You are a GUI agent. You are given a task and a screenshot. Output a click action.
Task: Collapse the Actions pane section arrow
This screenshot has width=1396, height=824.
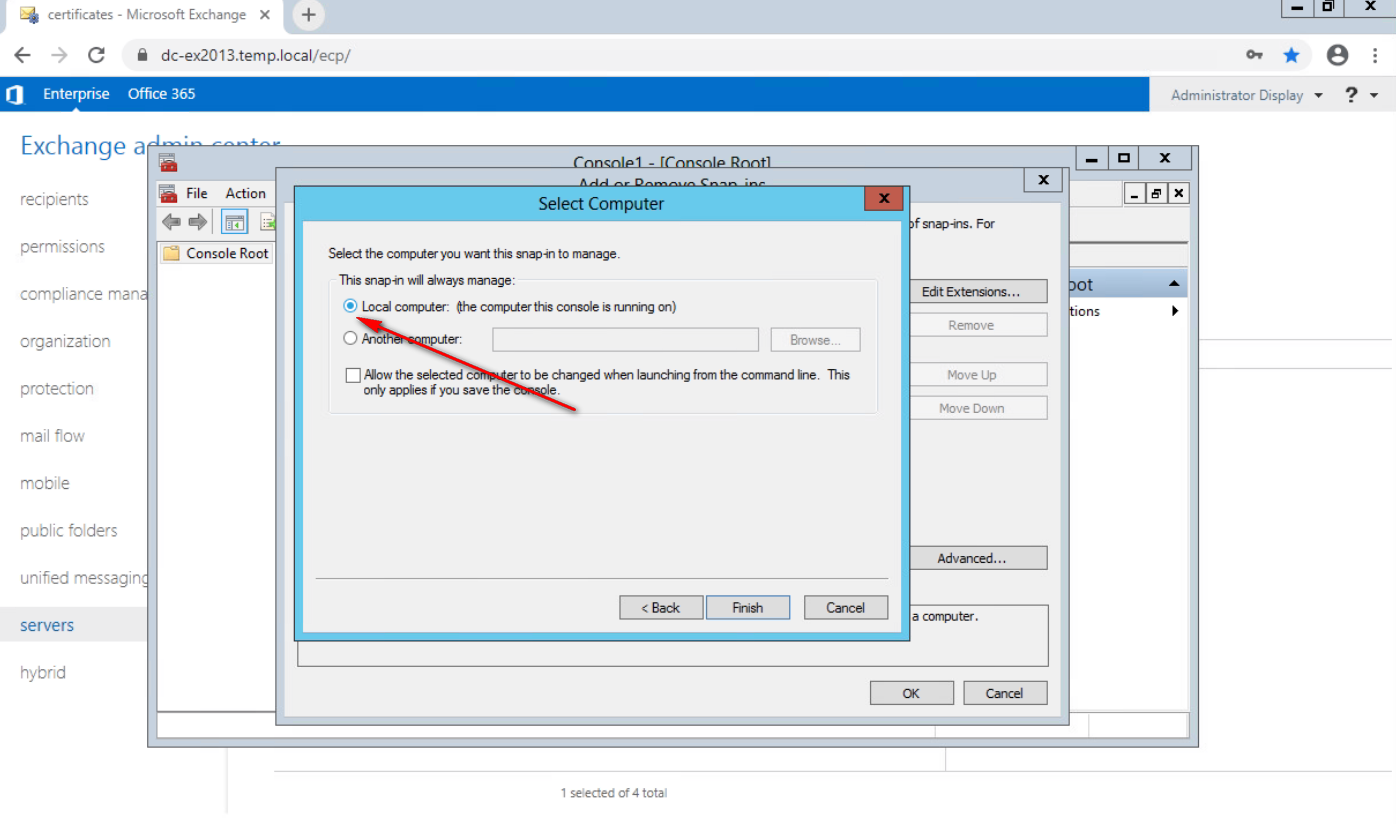click(x=1174, y=285)
